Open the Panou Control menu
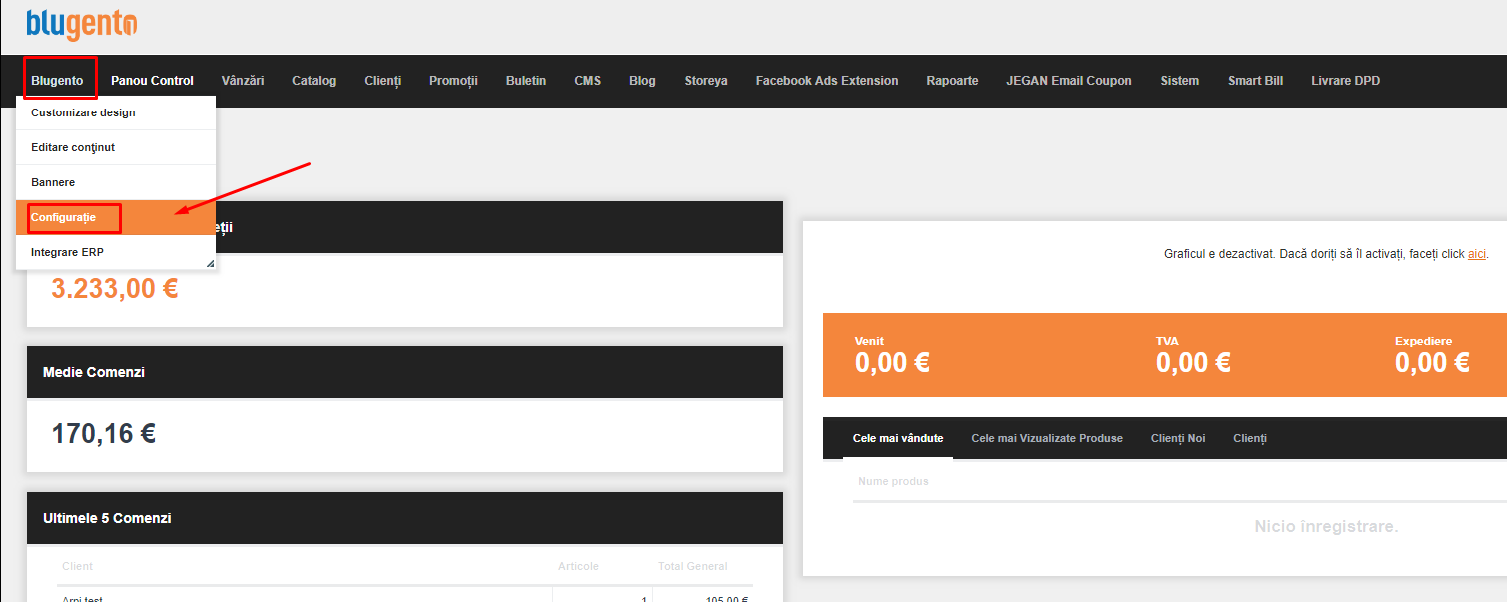 (x=152, y=81)
